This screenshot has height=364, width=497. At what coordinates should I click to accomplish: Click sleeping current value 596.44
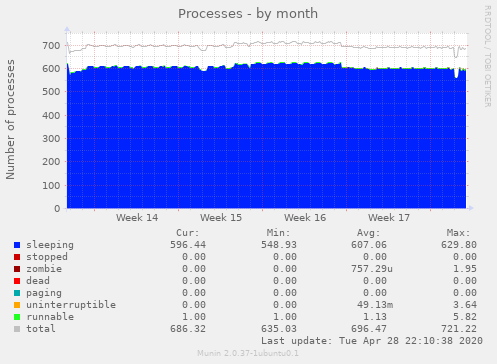tap(188, 245)
